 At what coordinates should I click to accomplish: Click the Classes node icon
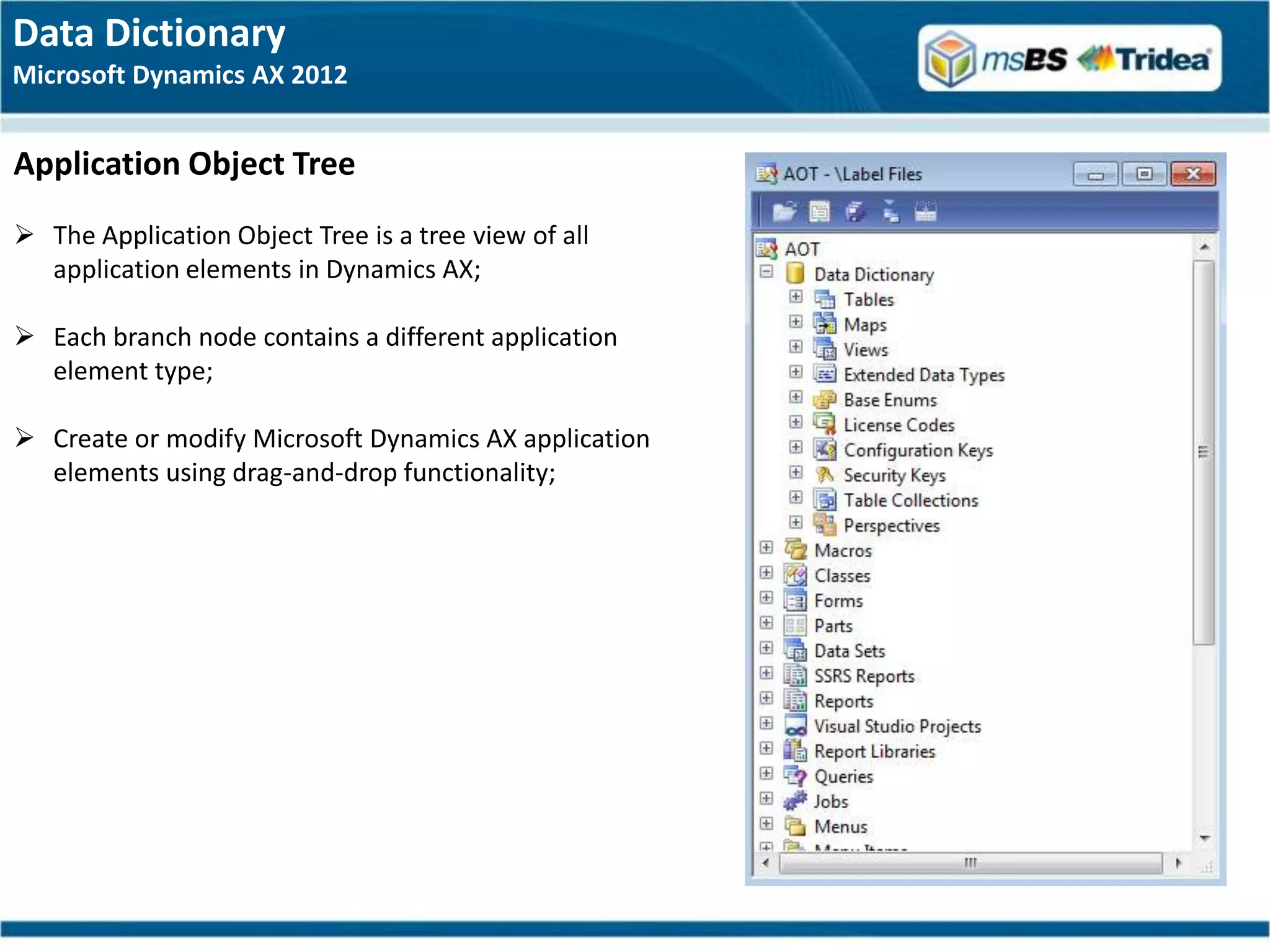coord(796,575)
